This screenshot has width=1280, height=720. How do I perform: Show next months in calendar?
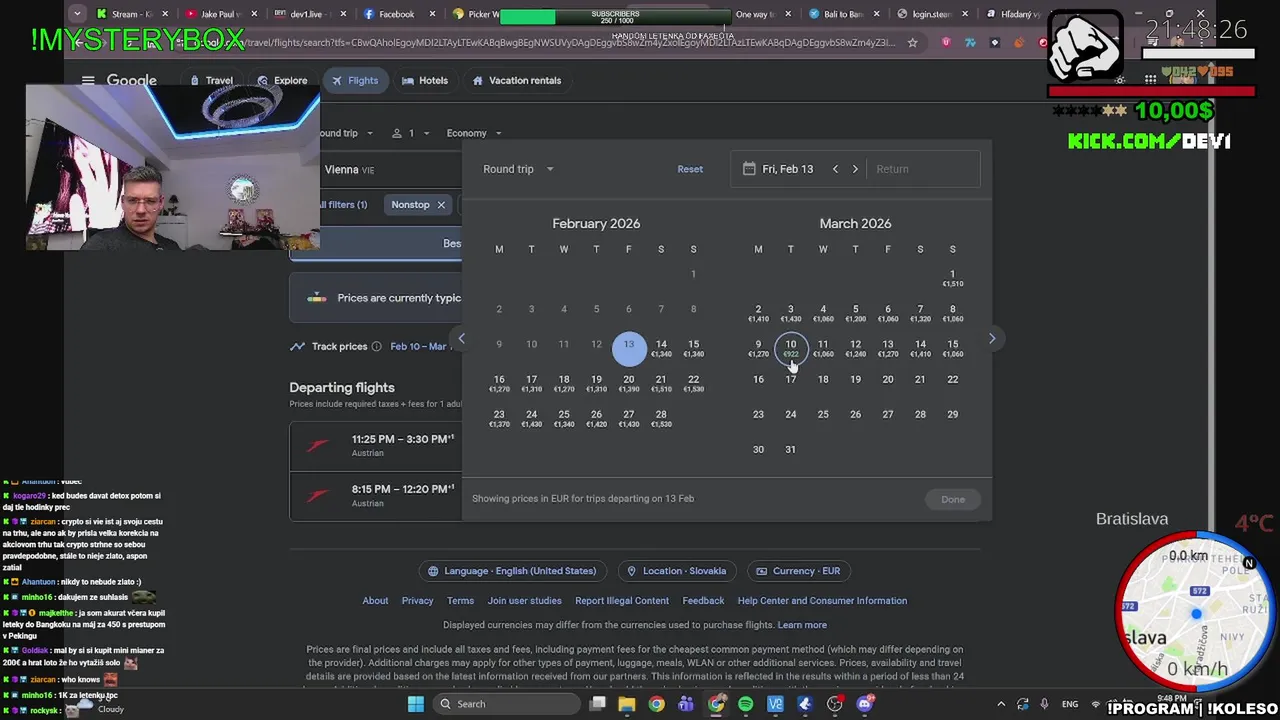point(992,339)
